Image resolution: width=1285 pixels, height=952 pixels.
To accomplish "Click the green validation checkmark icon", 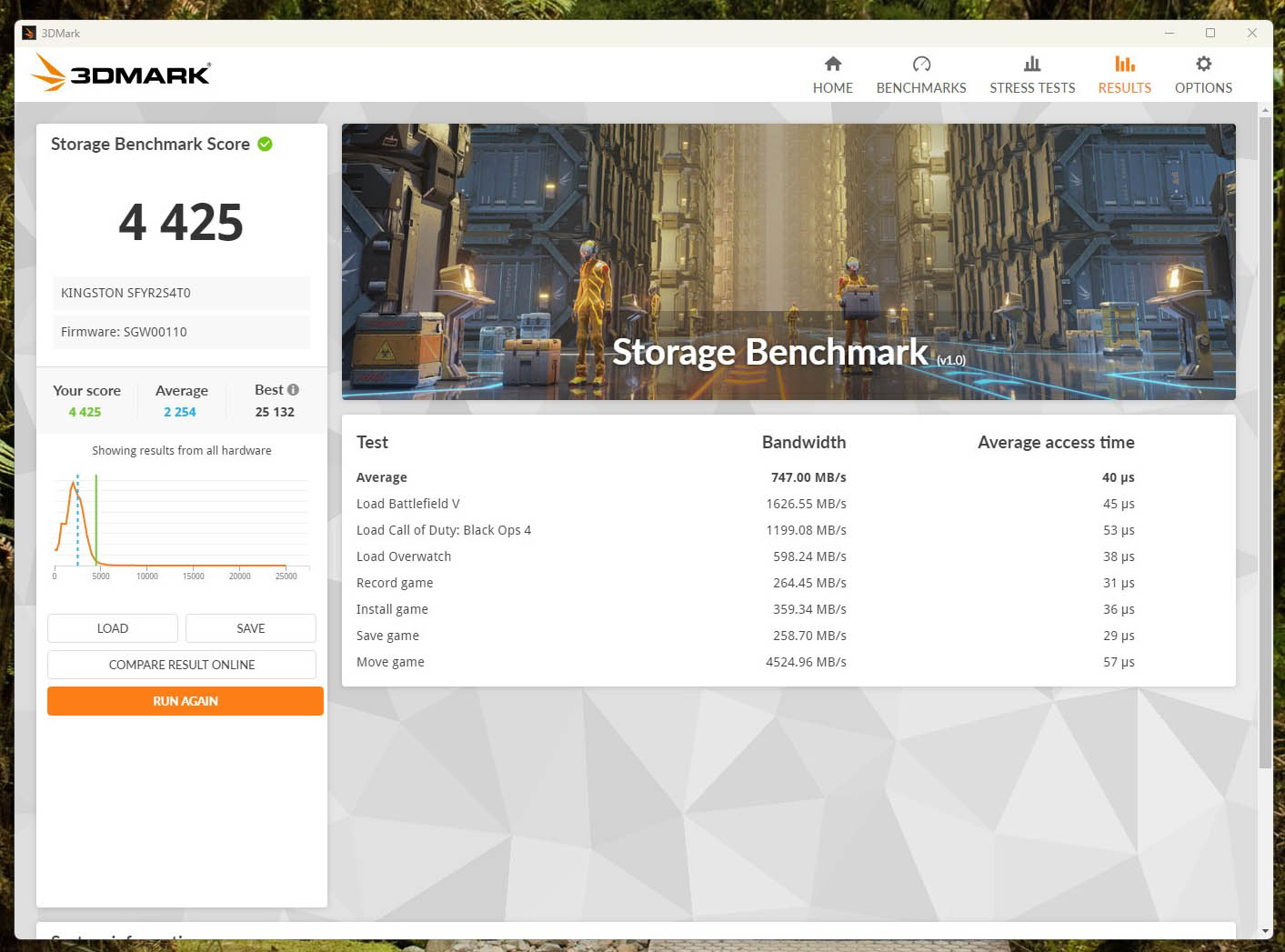I will tap(265, 144).
